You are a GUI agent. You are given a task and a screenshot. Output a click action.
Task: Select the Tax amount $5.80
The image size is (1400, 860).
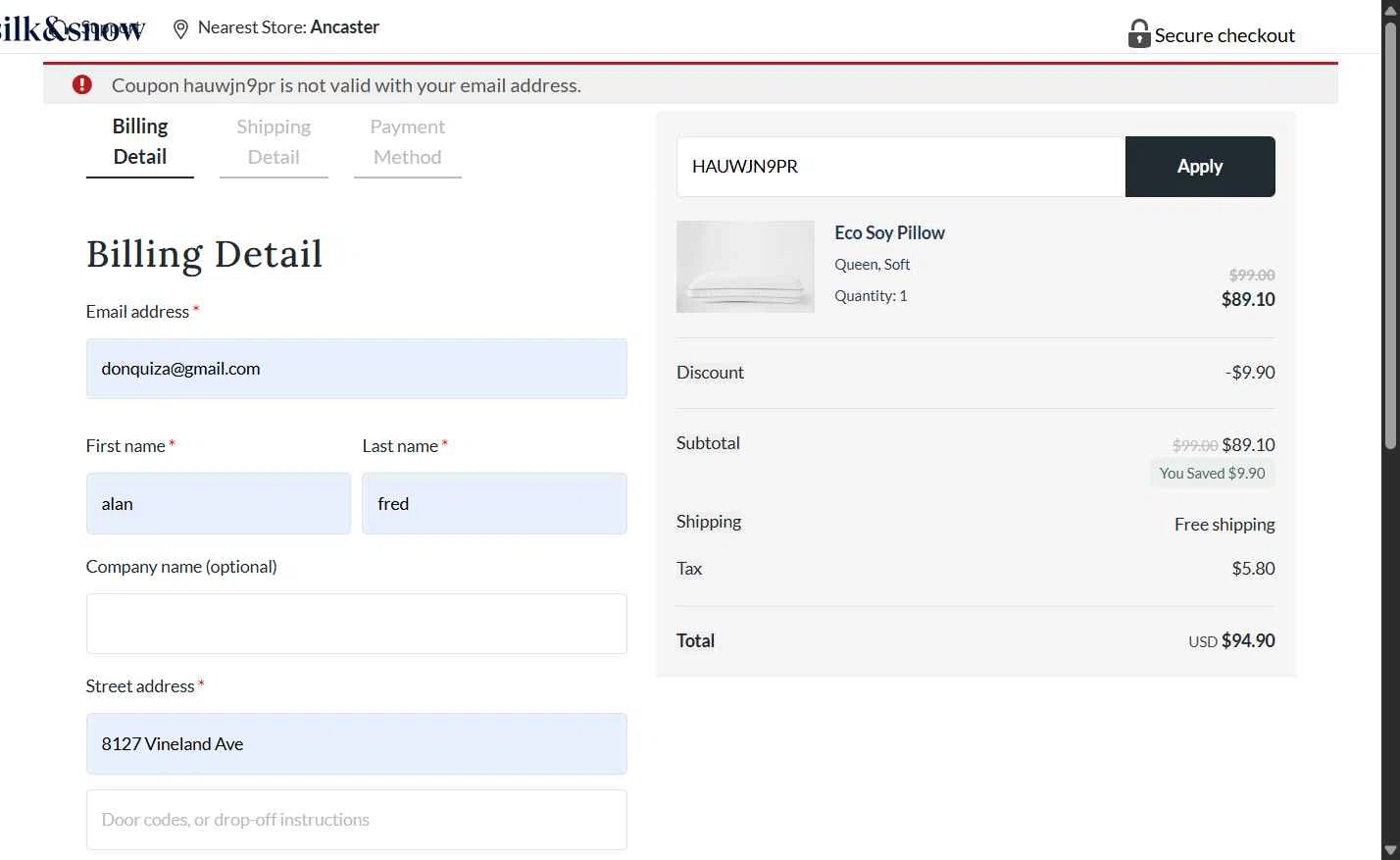click(x=1253, y=569)
